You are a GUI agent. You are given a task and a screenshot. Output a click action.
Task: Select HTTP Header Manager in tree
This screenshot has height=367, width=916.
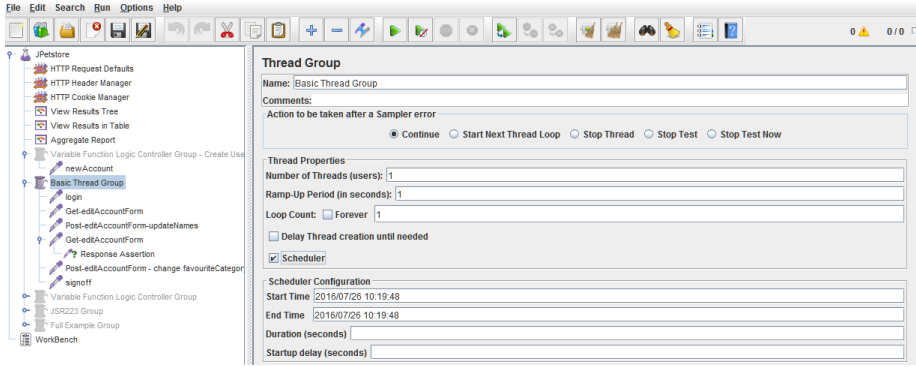point(91,83)
